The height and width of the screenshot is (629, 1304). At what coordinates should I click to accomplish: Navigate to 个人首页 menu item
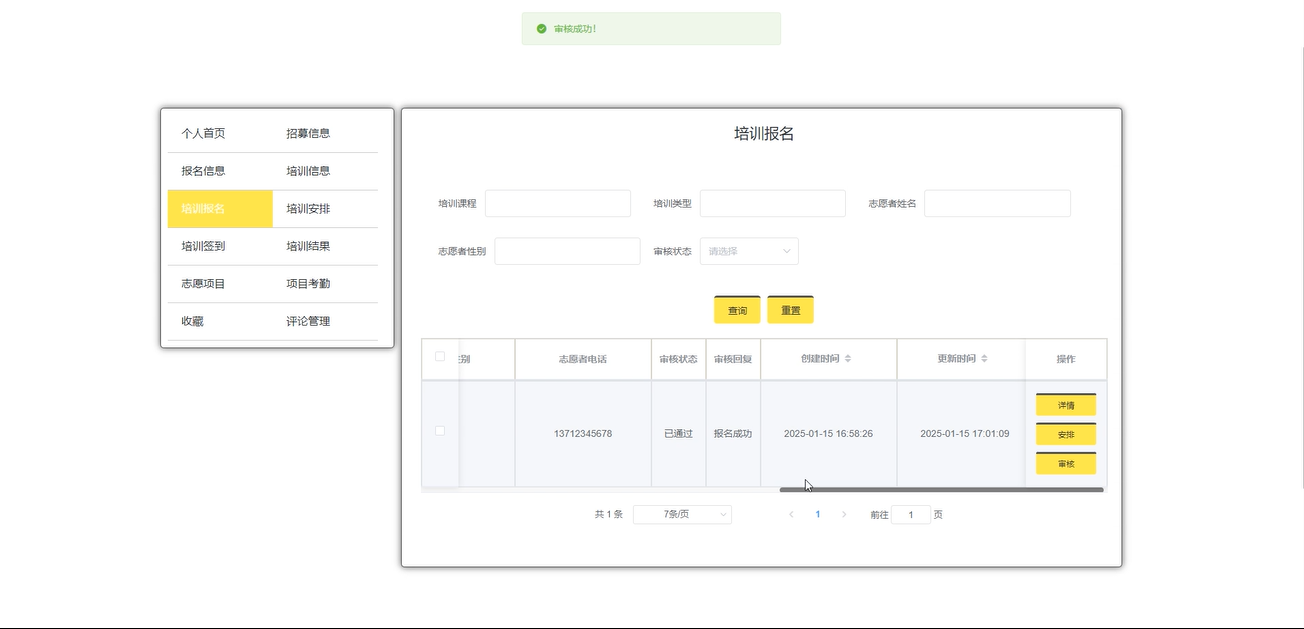point(203,133)
